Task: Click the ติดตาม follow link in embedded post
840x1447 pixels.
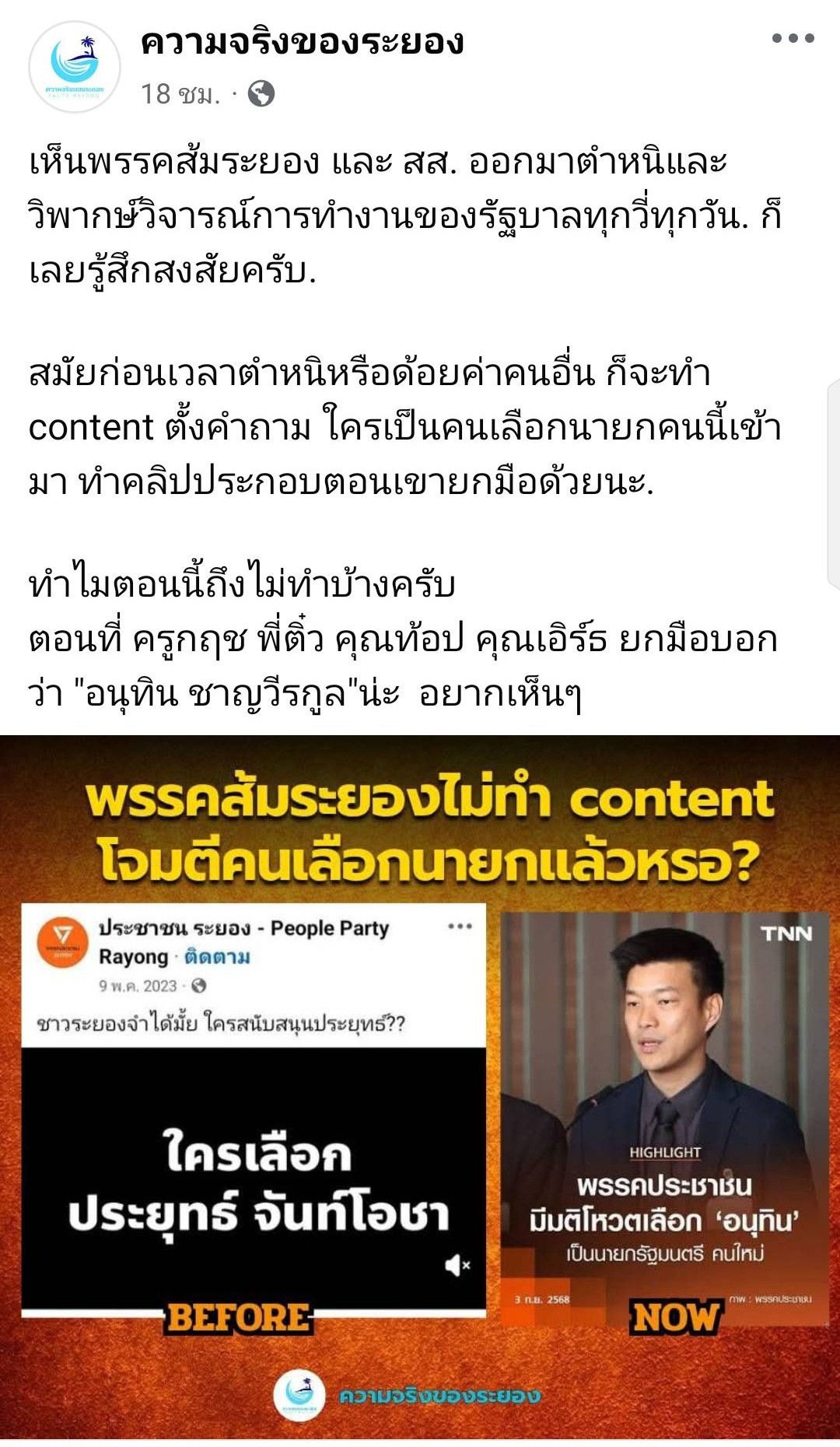Action: 217,957
